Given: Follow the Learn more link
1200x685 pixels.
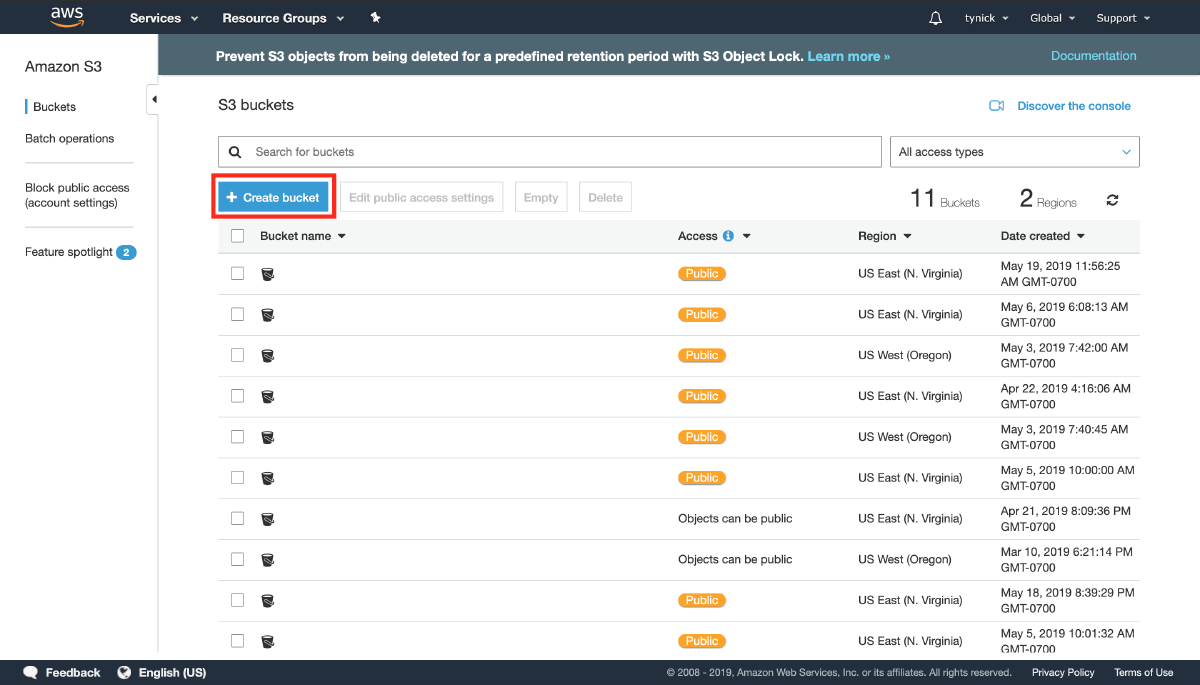Looking at the screenshot, I should point(848,56).
